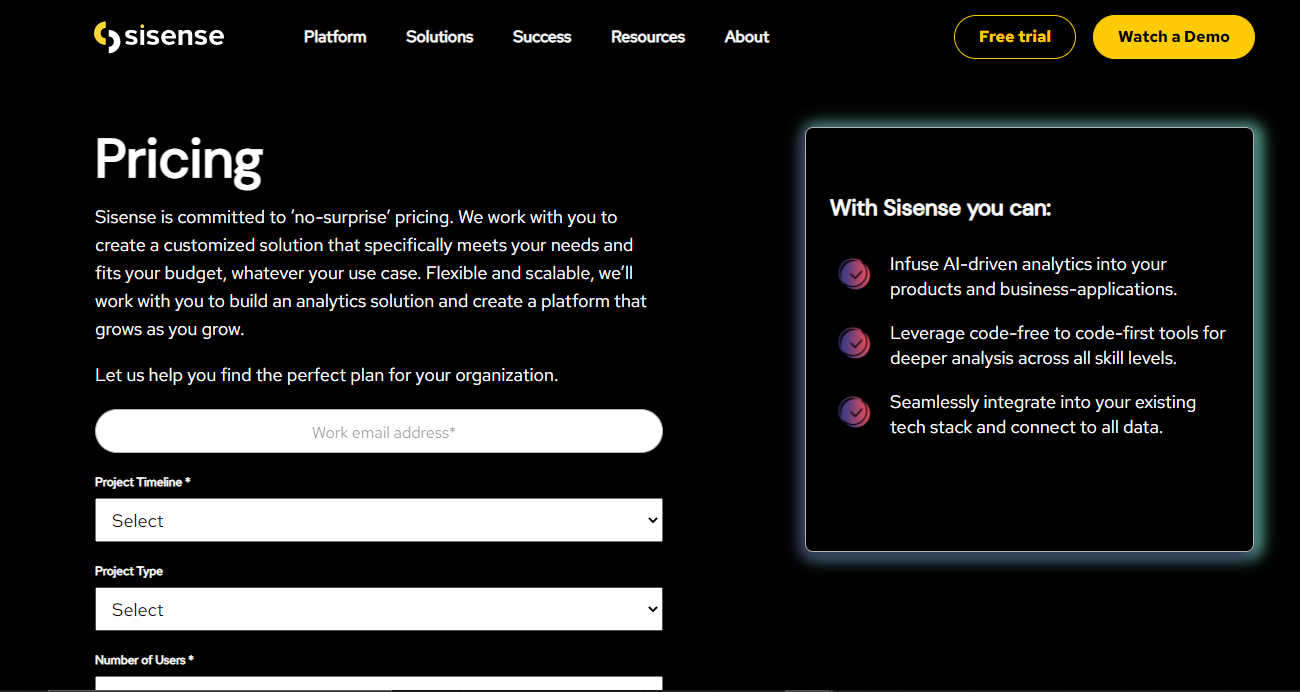This screenshot has width=1300, height=692.
Task: Open the About menu
Action: [747, 37]
